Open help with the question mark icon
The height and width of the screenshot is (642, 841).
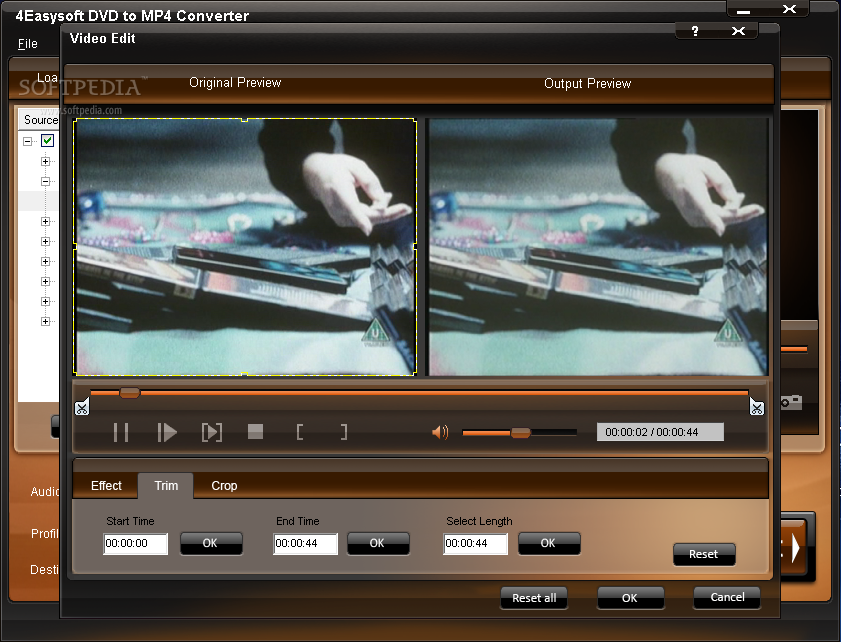[x=695, y=31]
